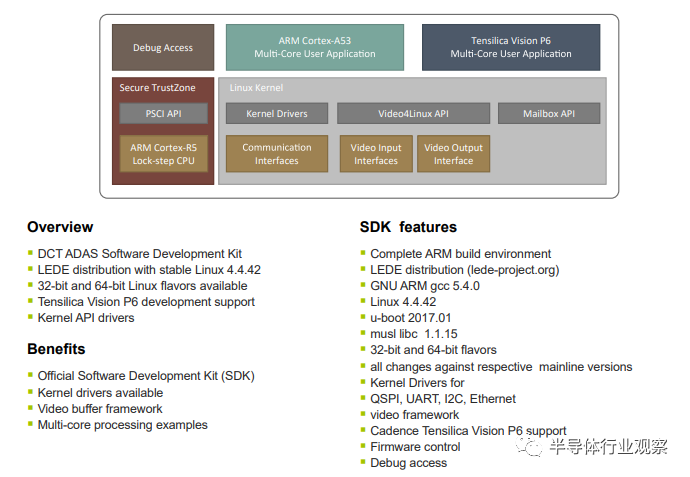The height and width of the screenshot is (477, 690).
Task: Click 'u-boot 2017.01' bullet
Action: click(411, 318)
